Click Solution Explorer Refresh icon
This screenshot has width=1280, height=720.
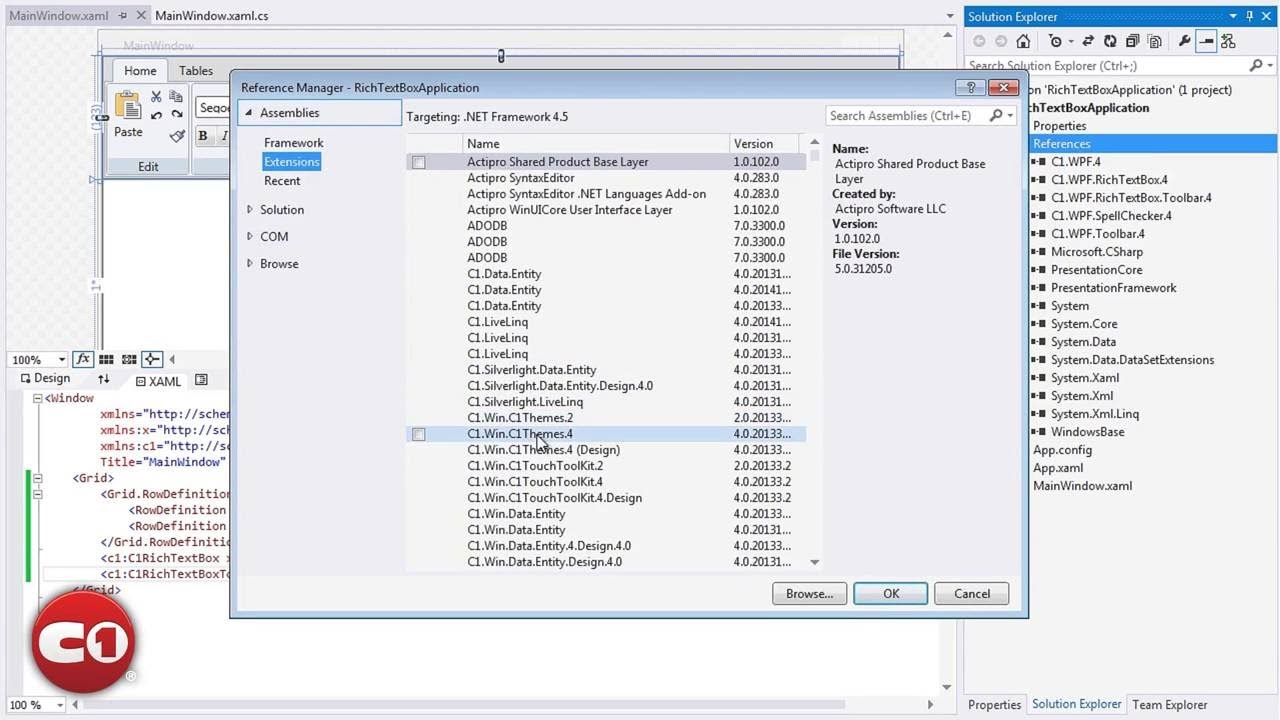point(1110,41)
